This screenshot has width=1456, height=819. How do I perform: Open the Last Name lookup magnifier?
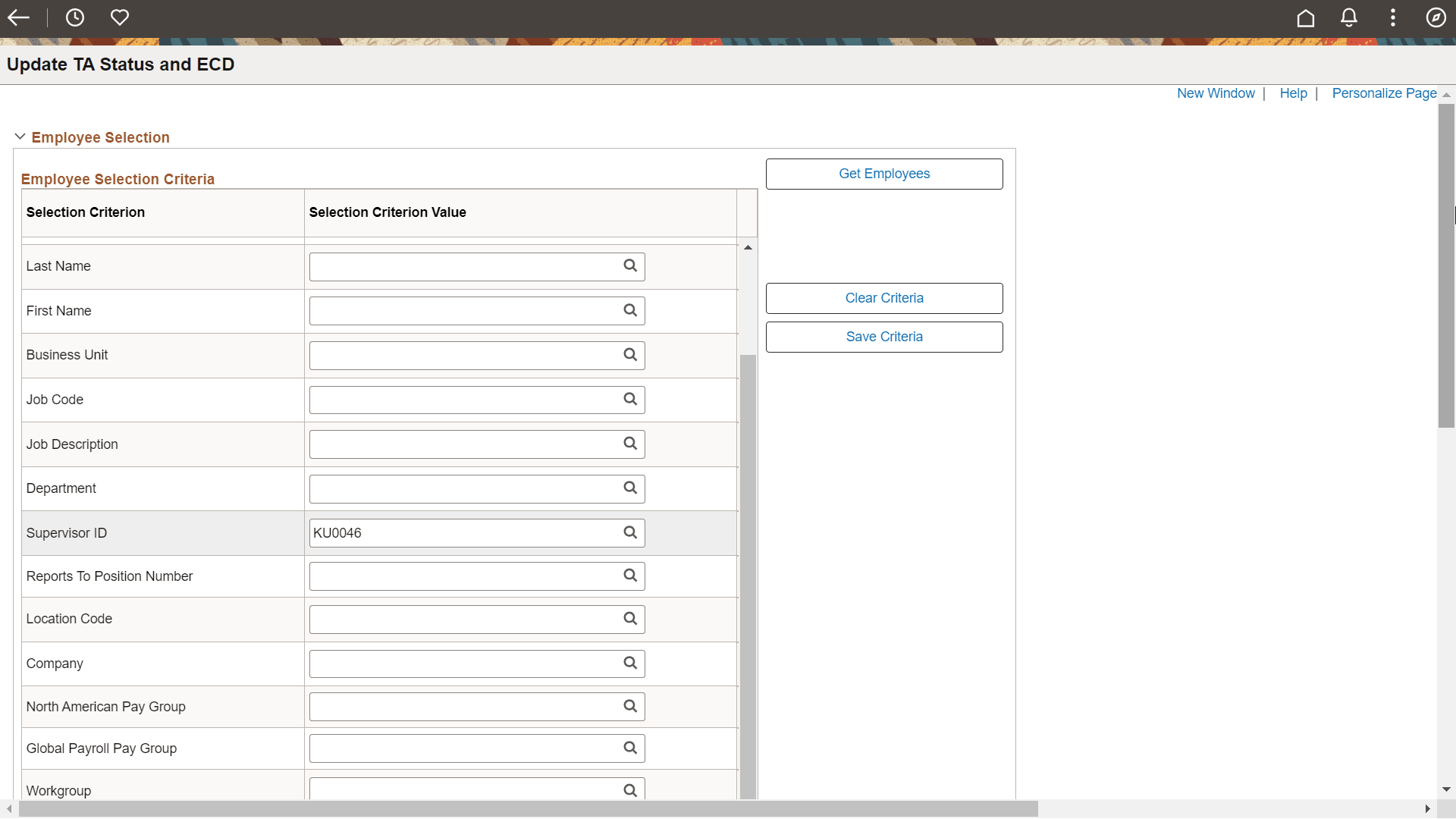630,266
